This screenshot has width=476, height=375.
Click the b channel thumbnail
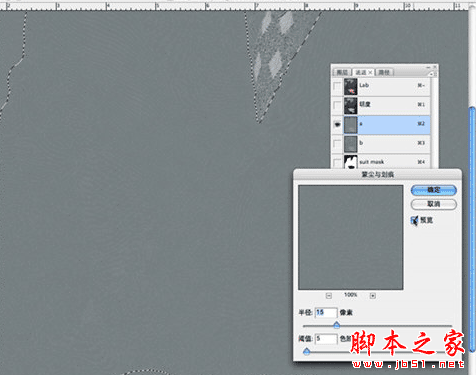(x=351, y=143)
